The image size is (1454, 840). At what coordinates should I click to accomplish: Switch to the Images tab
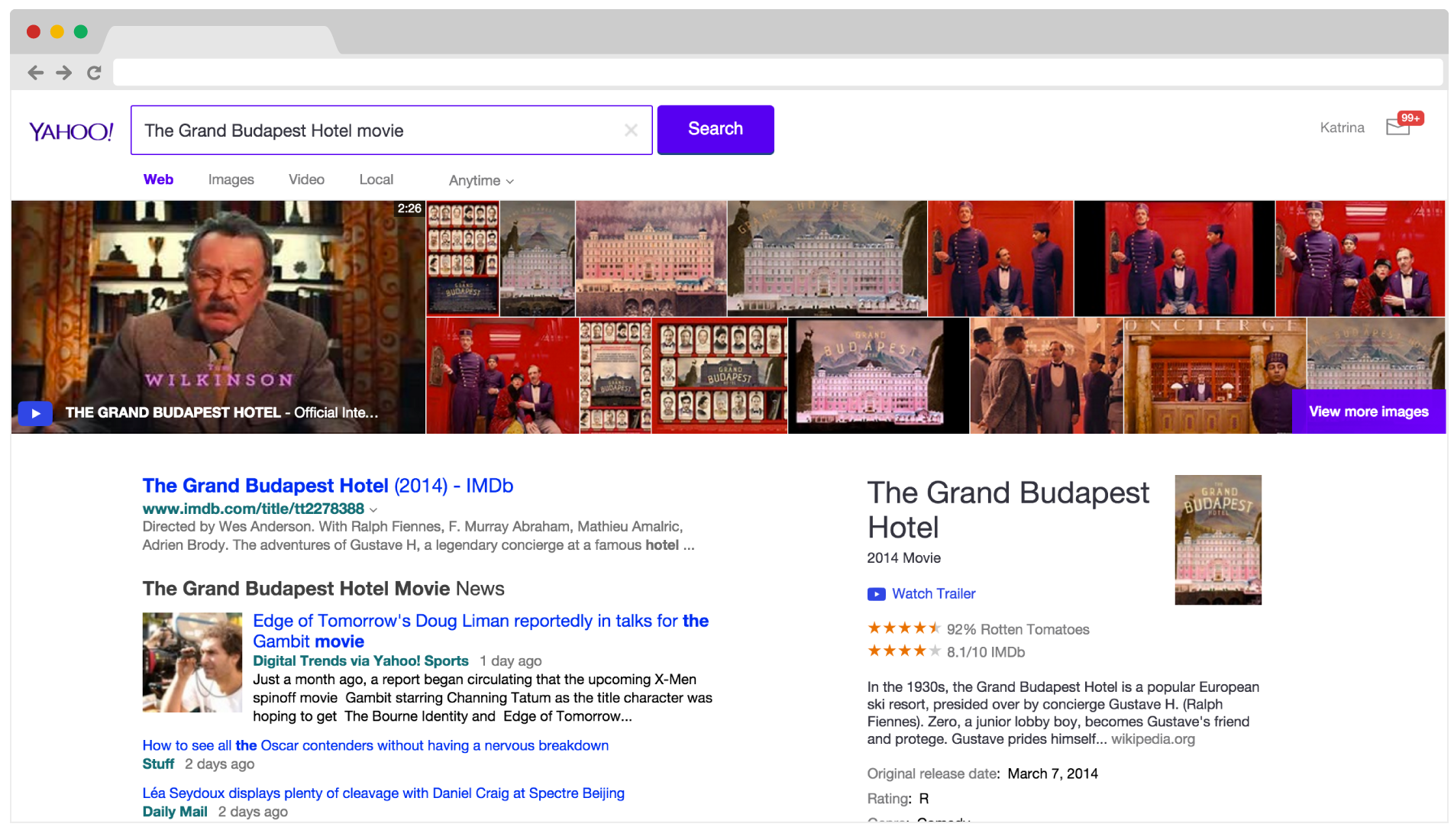231,179
